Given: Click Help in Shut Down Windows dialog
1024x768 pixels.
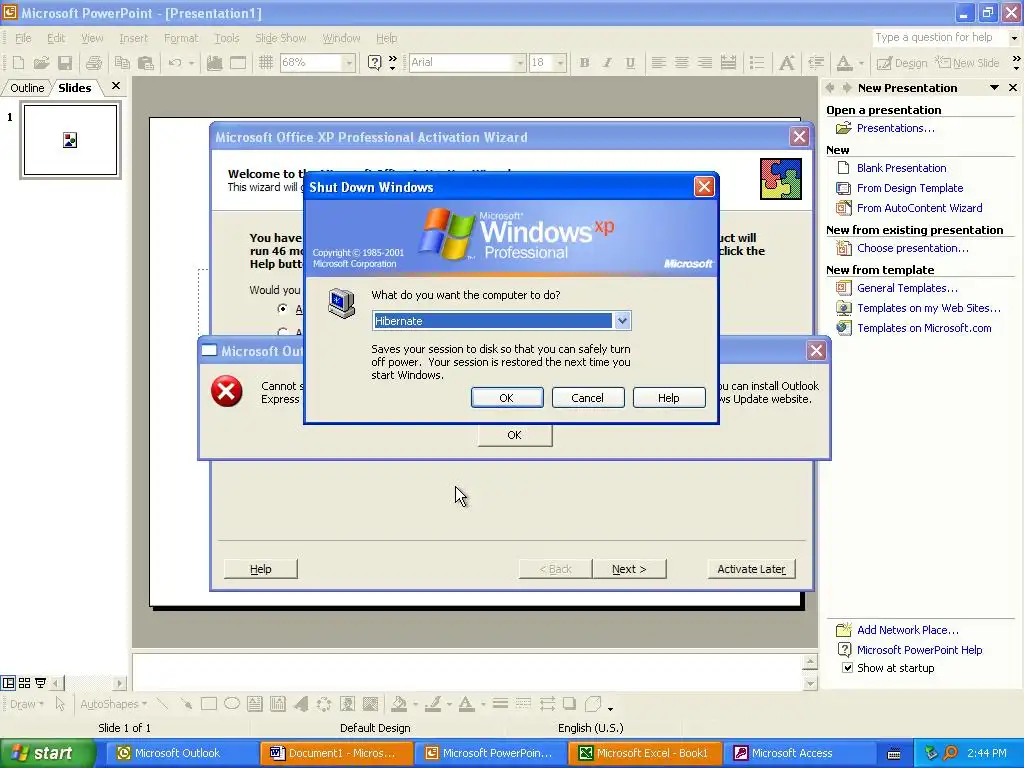Looking at the screenshot, I should [x=669, y=398].
